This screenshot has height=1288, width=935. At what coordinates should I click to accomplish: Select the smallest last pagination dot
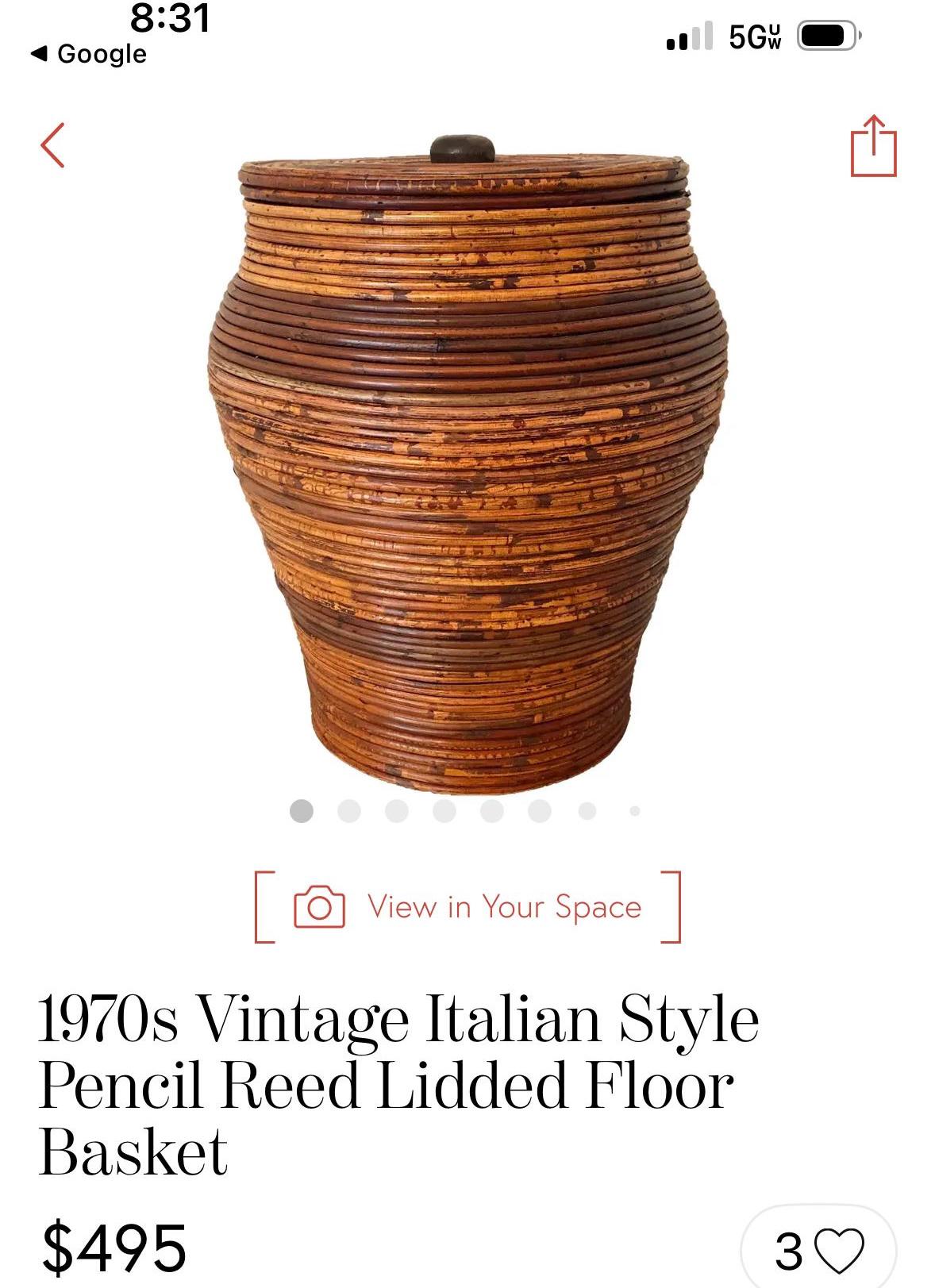click(635, 811)
